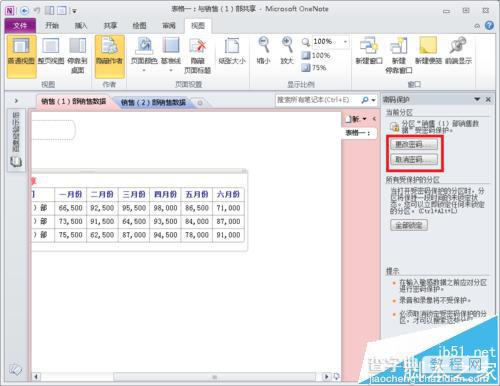Switch to the 开始 Home ribbon tab
This screenshot has width=500, height=386.
[x=52, y=25]
